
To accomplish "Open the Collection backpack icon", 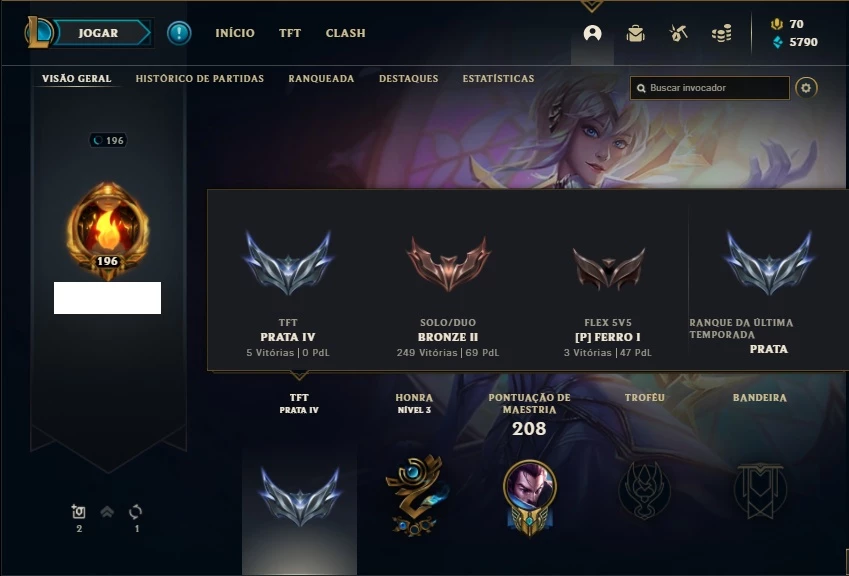I will click(x=635, y=34).
